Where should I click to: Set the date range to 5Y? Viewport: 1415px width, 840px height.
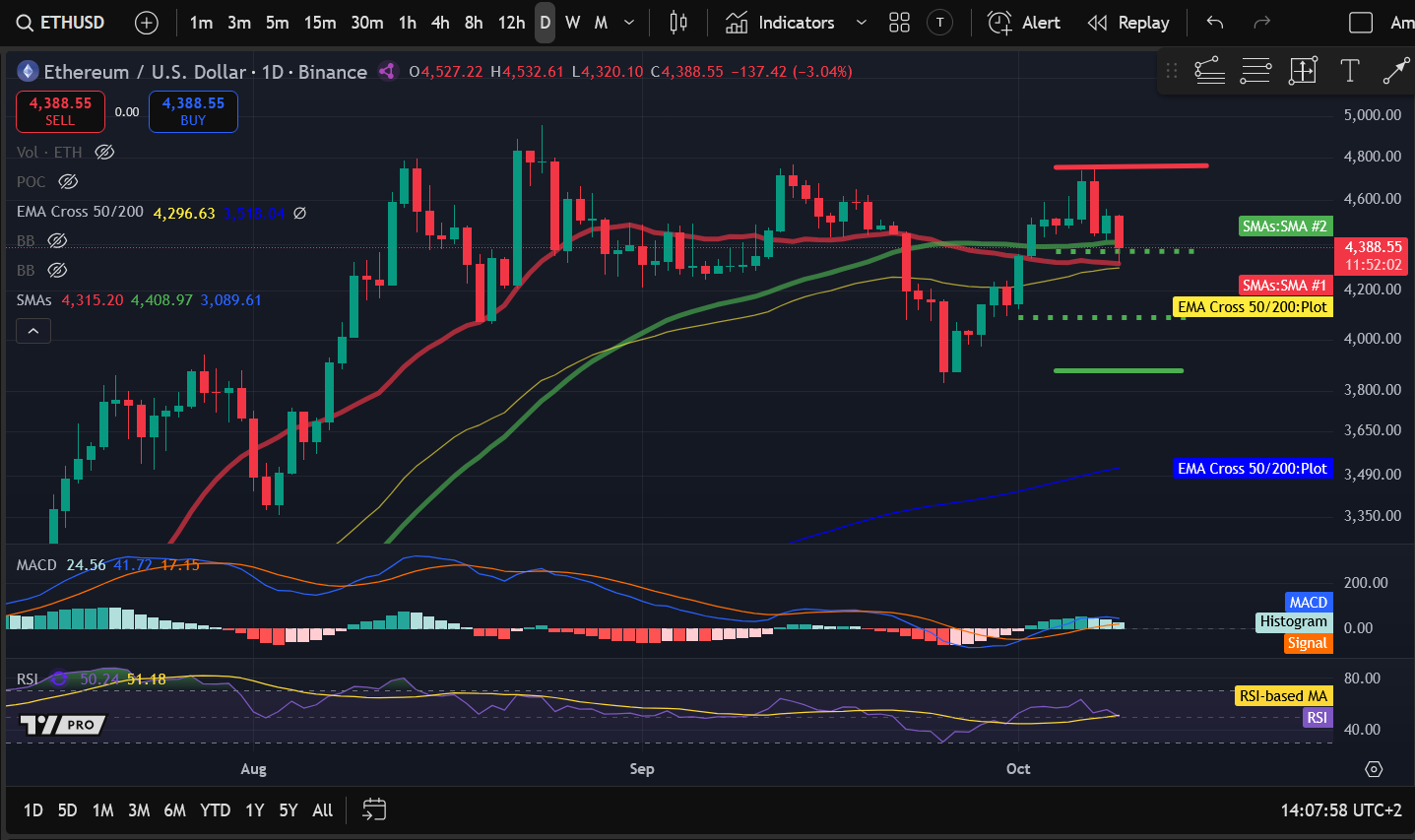288,810
